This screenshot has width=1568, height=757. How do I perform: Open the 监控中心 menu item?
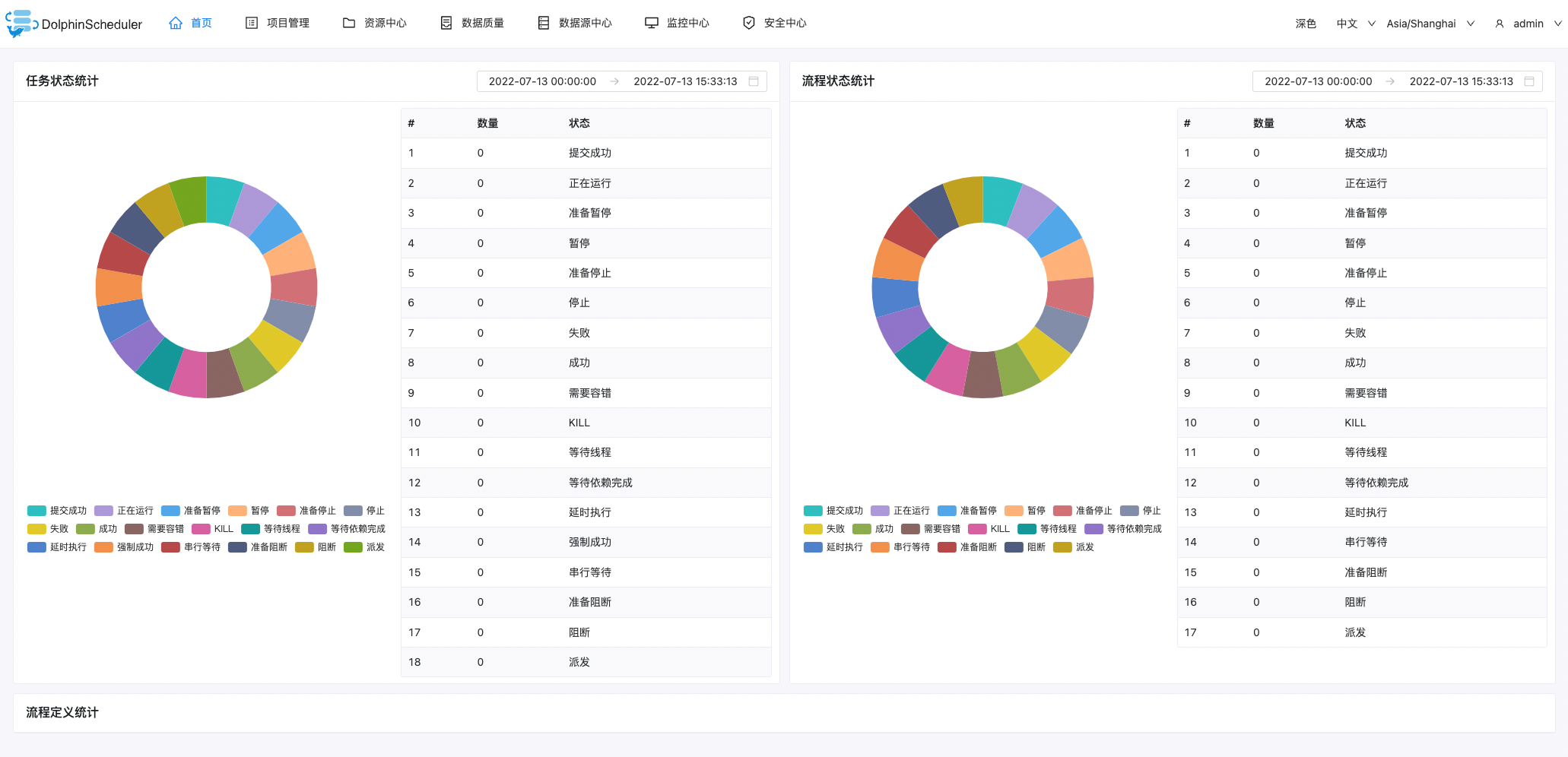click(x=687, y=24)
